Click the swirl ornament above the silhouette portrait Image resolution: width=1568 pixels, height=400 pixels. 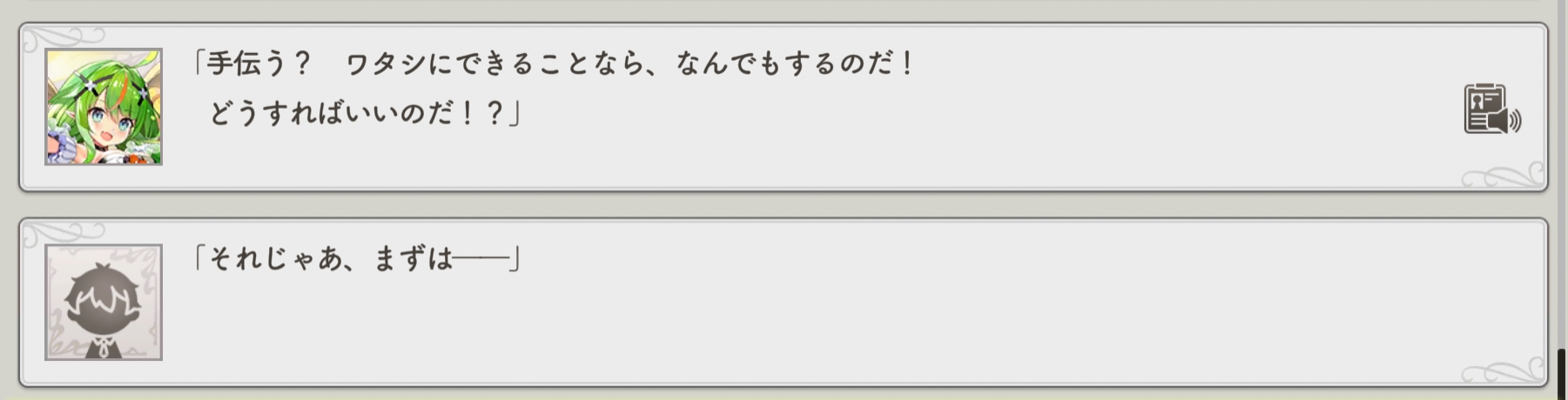[x=63, y=233]
